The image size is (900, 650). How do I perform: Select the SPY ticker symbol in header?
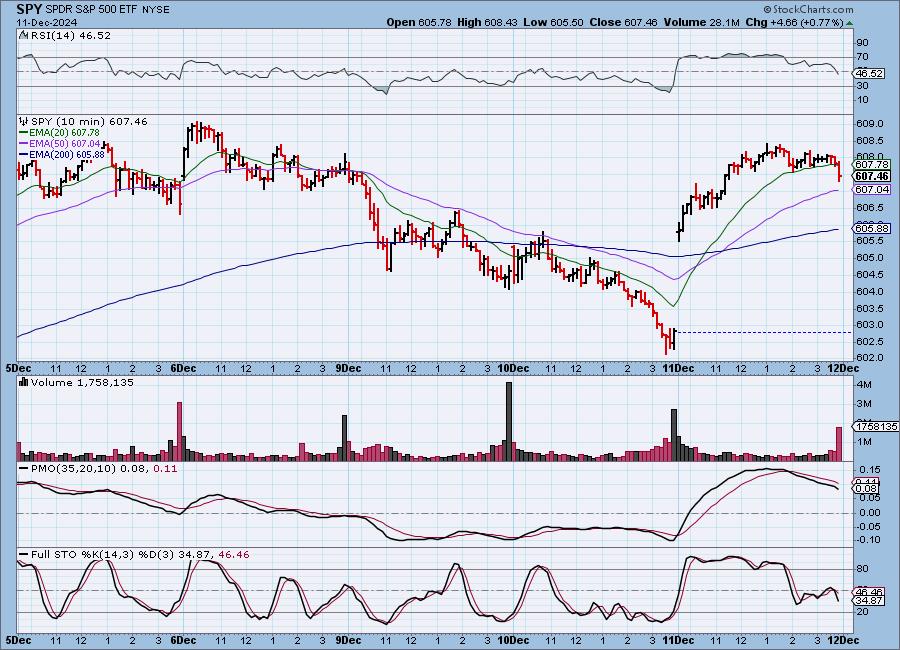click(x=29, y=9)
